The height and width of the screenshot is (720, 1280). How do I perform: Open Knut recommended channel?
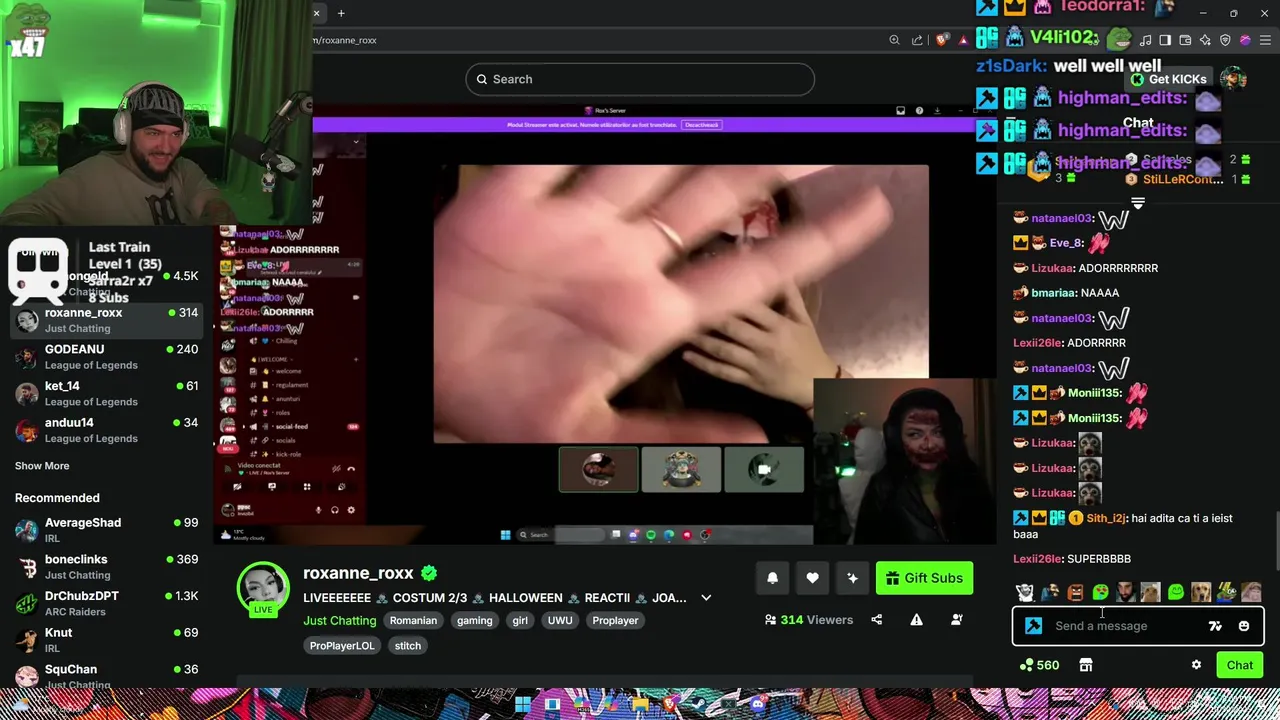107,640
